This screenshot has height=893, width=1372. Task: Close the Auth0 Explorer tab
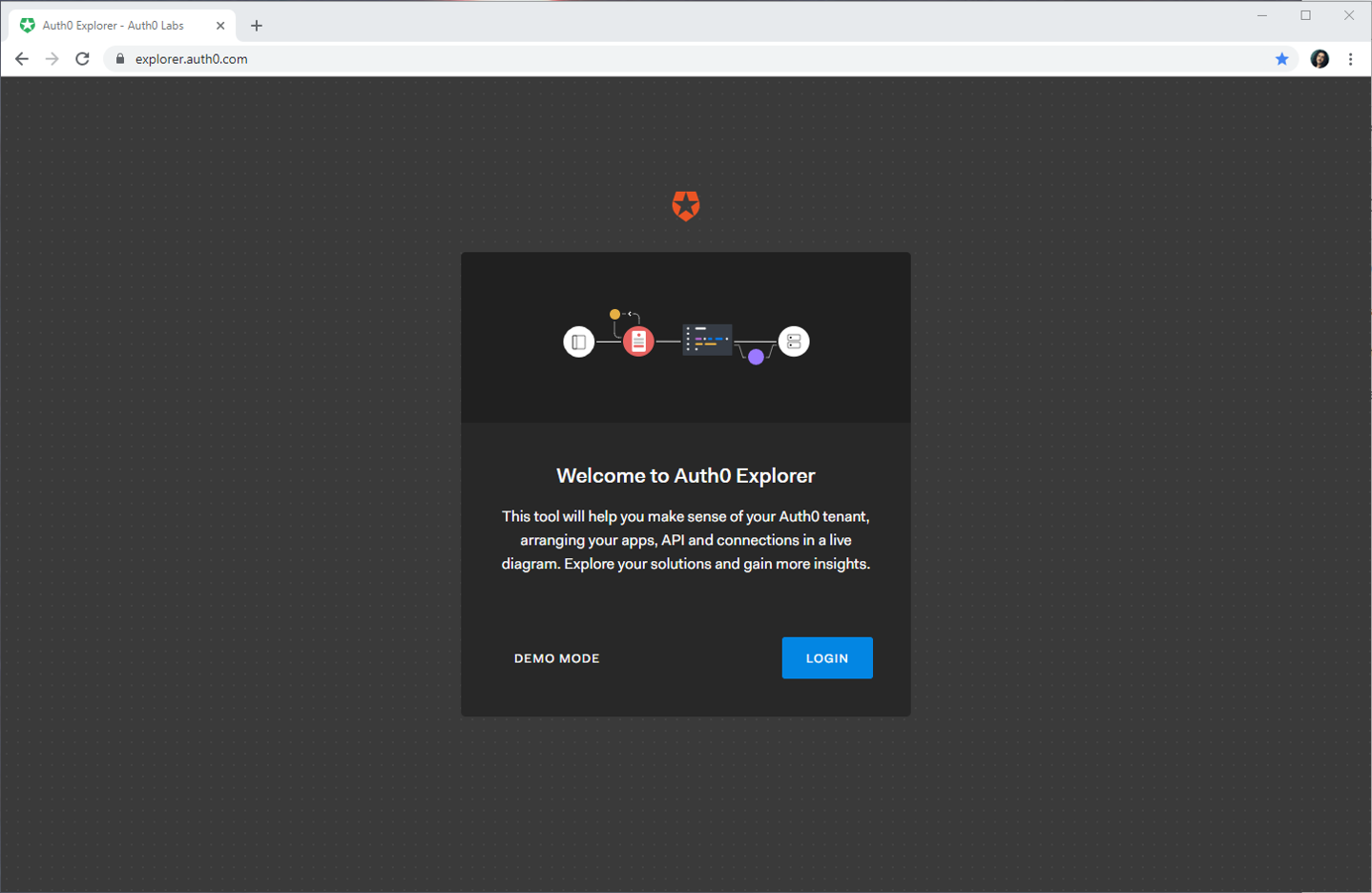tap(220, 26)
